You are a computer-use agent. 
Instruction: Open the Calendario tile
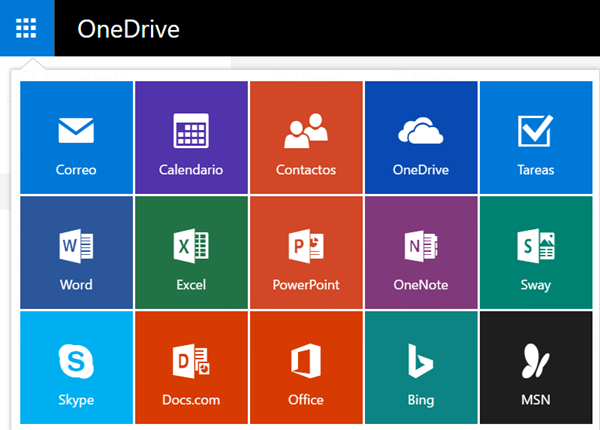pyautogui.click(x=191, y=137)
